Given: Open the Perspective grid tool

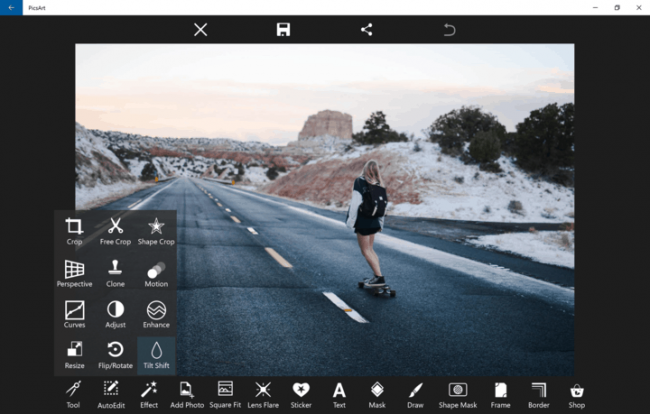Looking at the screenshot, I should click(x=74, y=272).
